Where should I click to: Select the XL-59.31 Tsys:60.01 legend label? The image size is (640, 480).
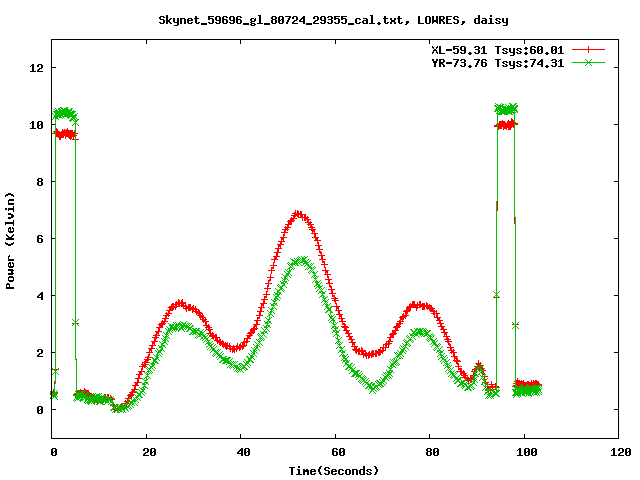click(x=498, y=50)
